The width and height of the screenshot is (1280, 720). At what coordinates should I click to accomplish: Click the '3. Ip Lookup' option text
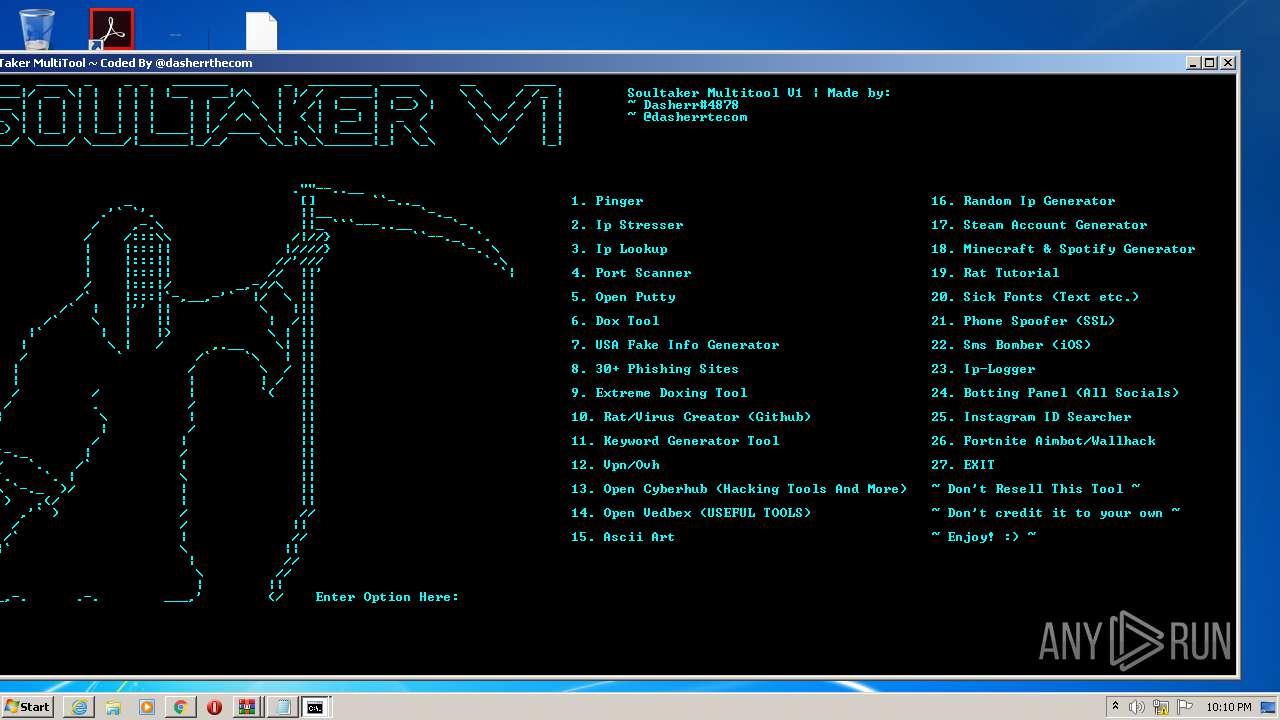pyautogui.click(x=619, y=249)
